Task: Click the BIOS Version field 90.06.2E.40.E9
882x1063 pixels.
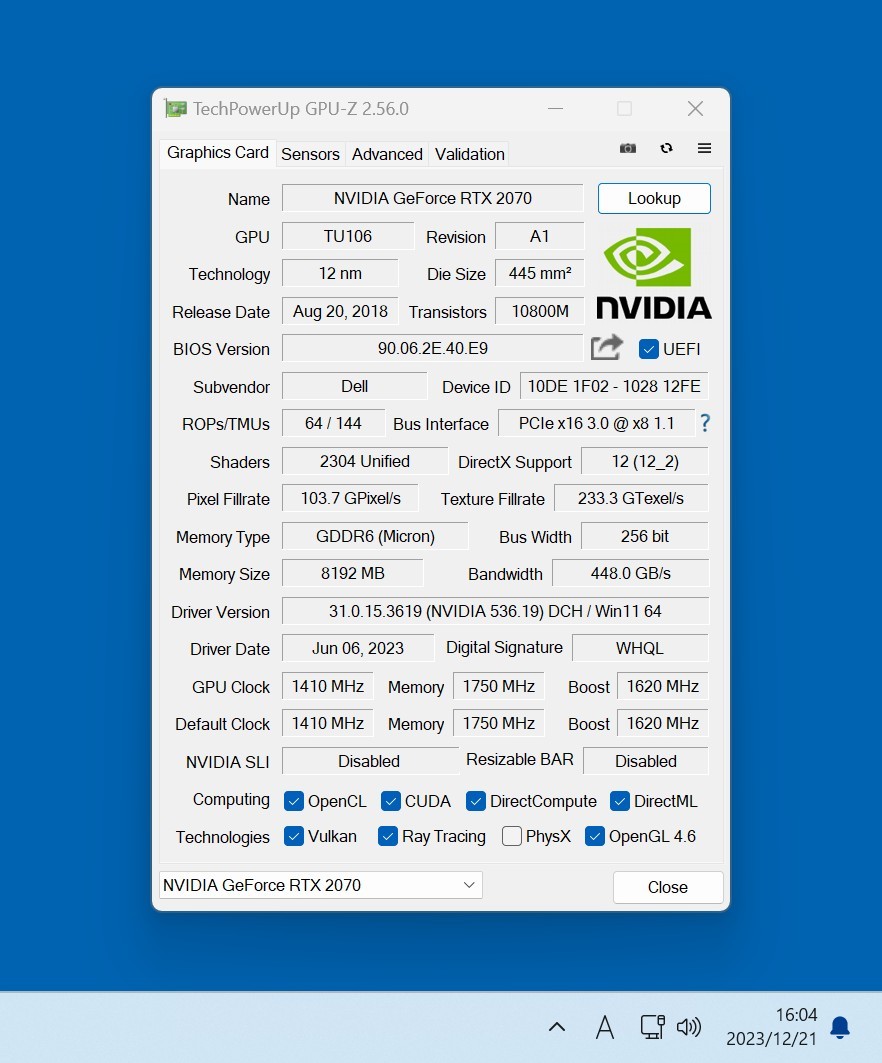Action: (433, 348)
